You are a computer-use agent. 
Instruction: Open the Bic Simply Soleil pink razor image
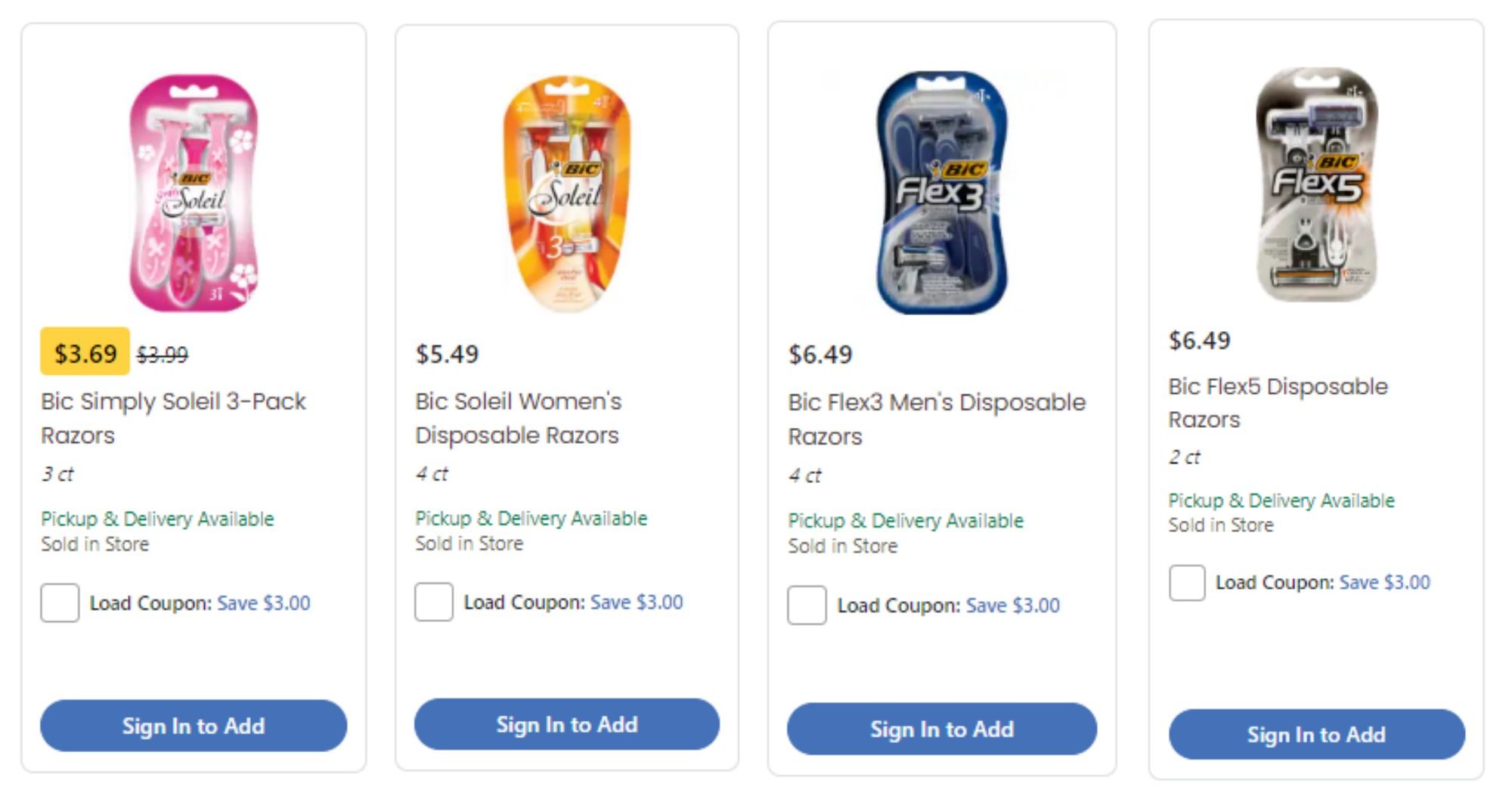click(x=194, y=193)
